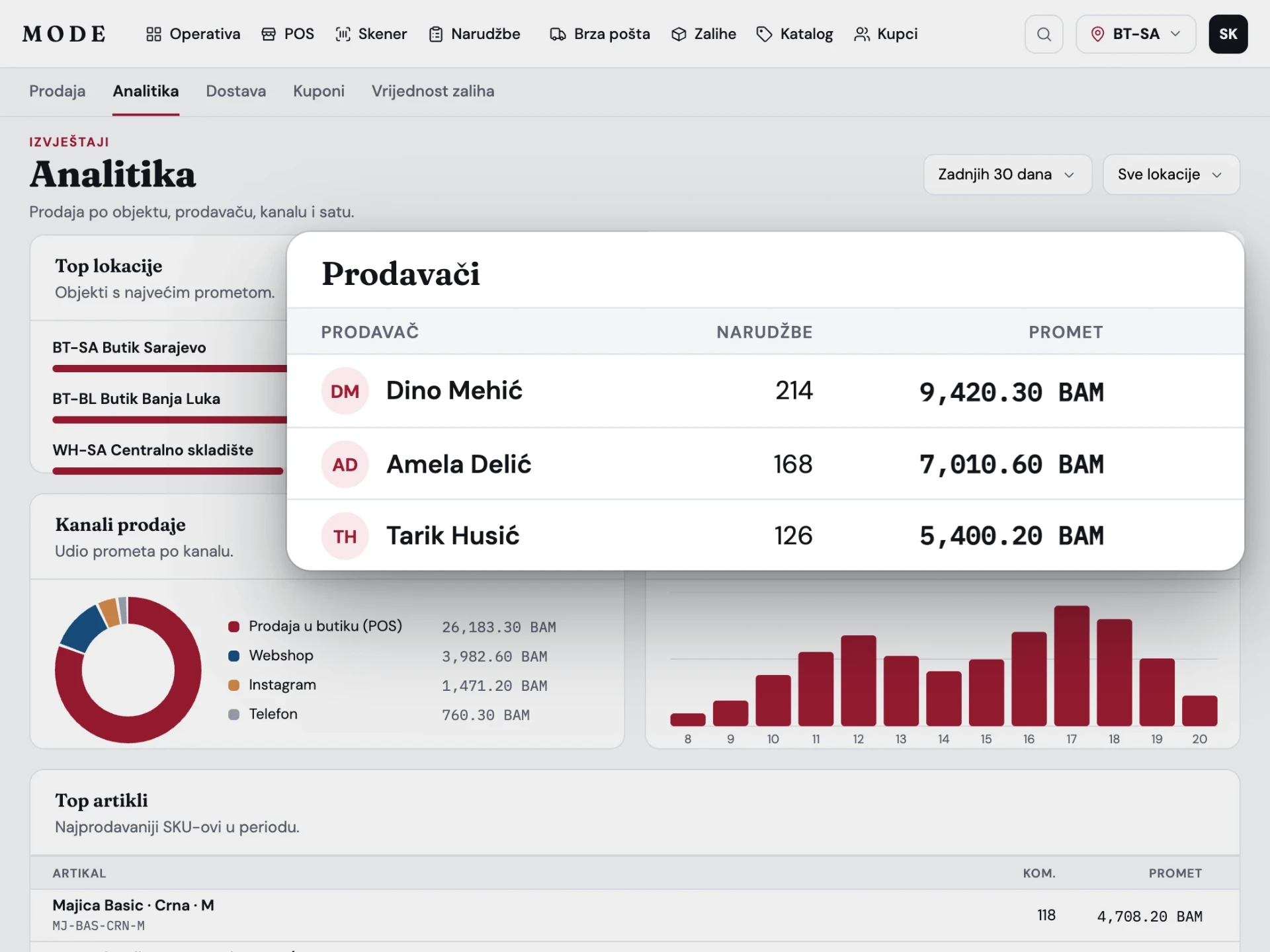Image resolution: width=1270 pixels, height=952 pixels.
Task: Go to the Narudžbe menu item
Action: pos(474,34)
